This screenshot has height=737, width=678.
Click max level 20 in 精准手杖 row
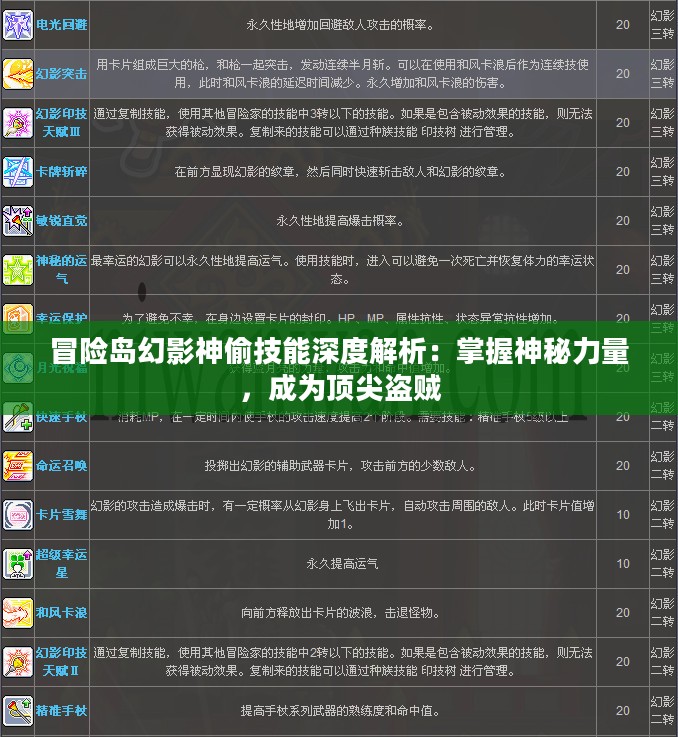(623, 711)
